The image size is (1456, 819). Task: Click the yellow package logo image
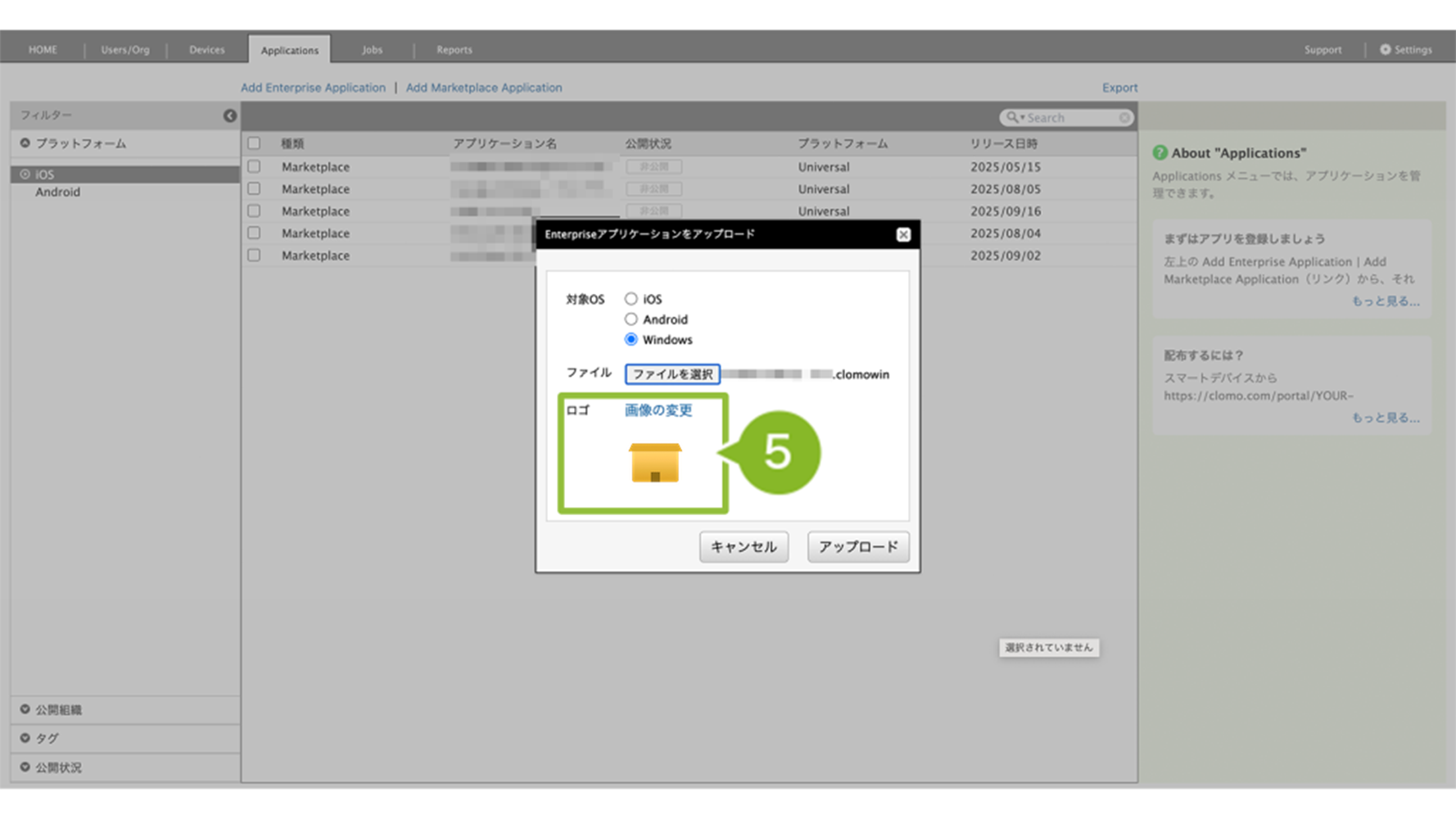point(654,463)
